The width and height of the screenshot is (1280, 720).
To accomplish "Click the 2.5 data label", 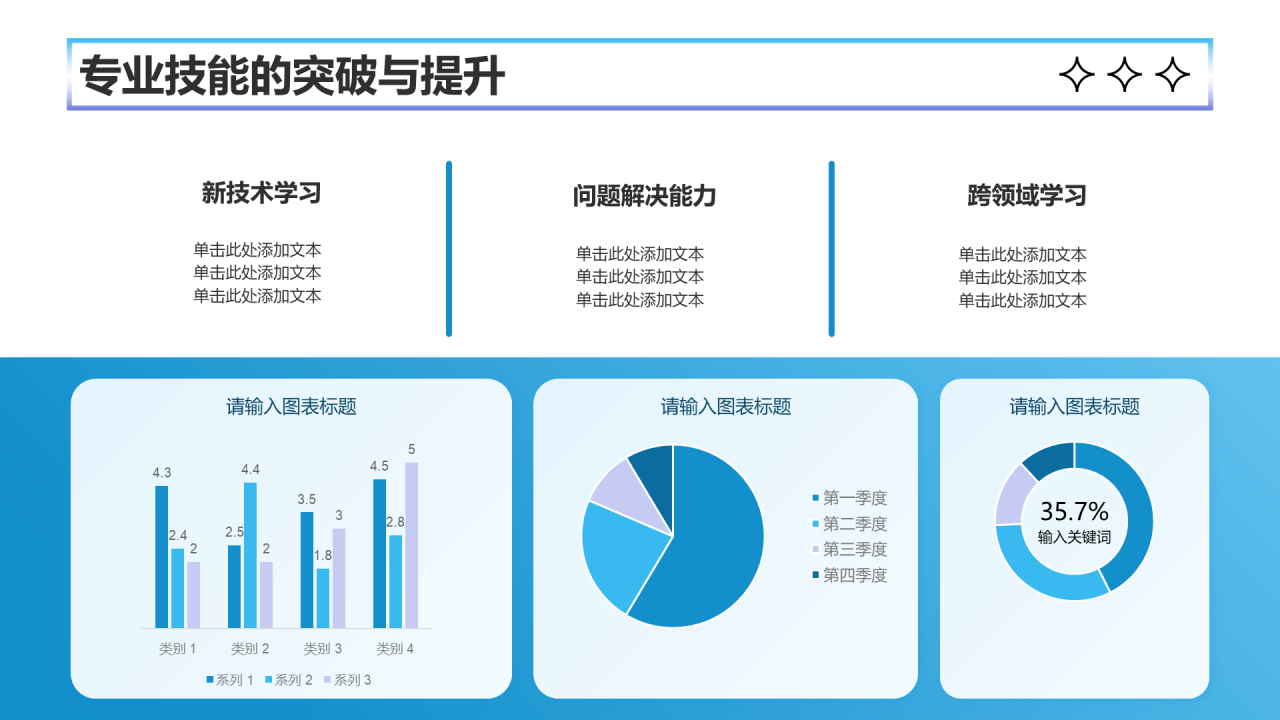I will (x=235, y=532).
